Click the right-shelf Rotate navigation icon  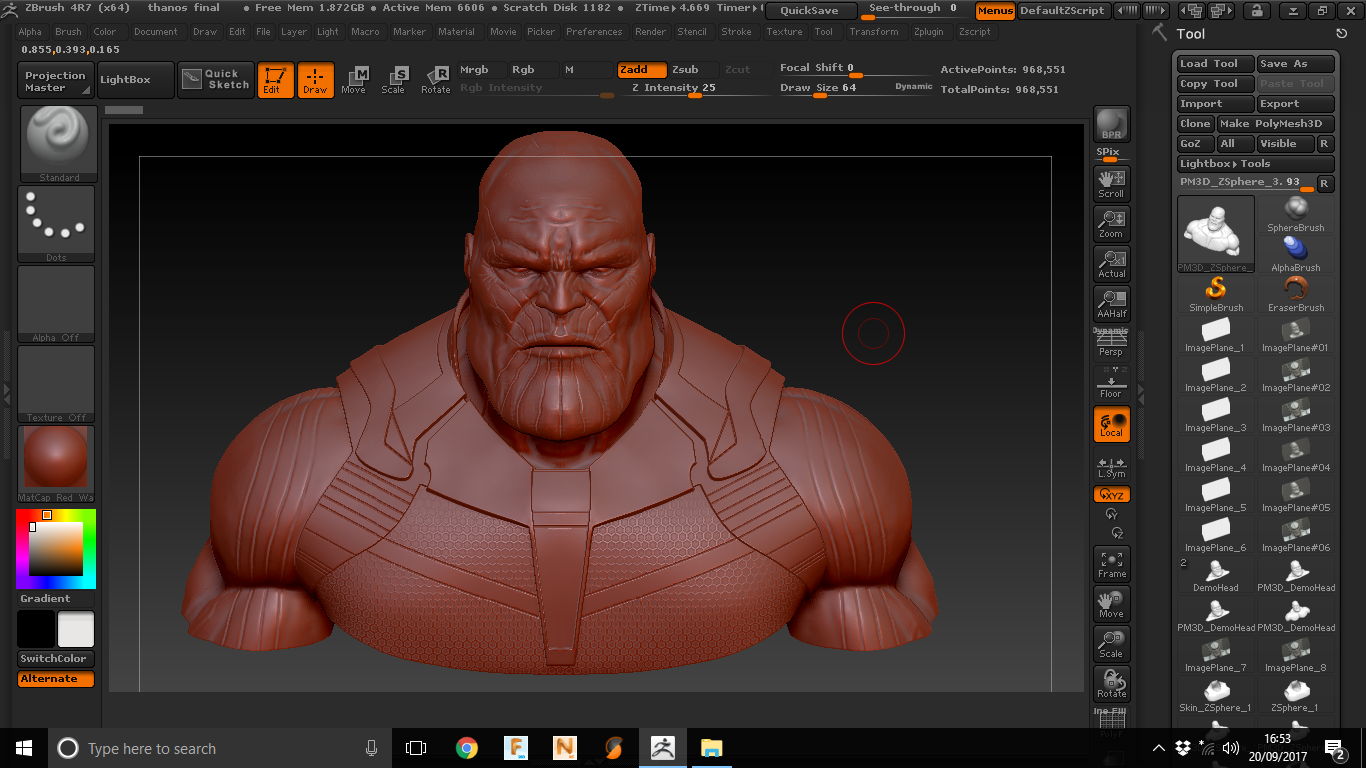(1111, 684)
